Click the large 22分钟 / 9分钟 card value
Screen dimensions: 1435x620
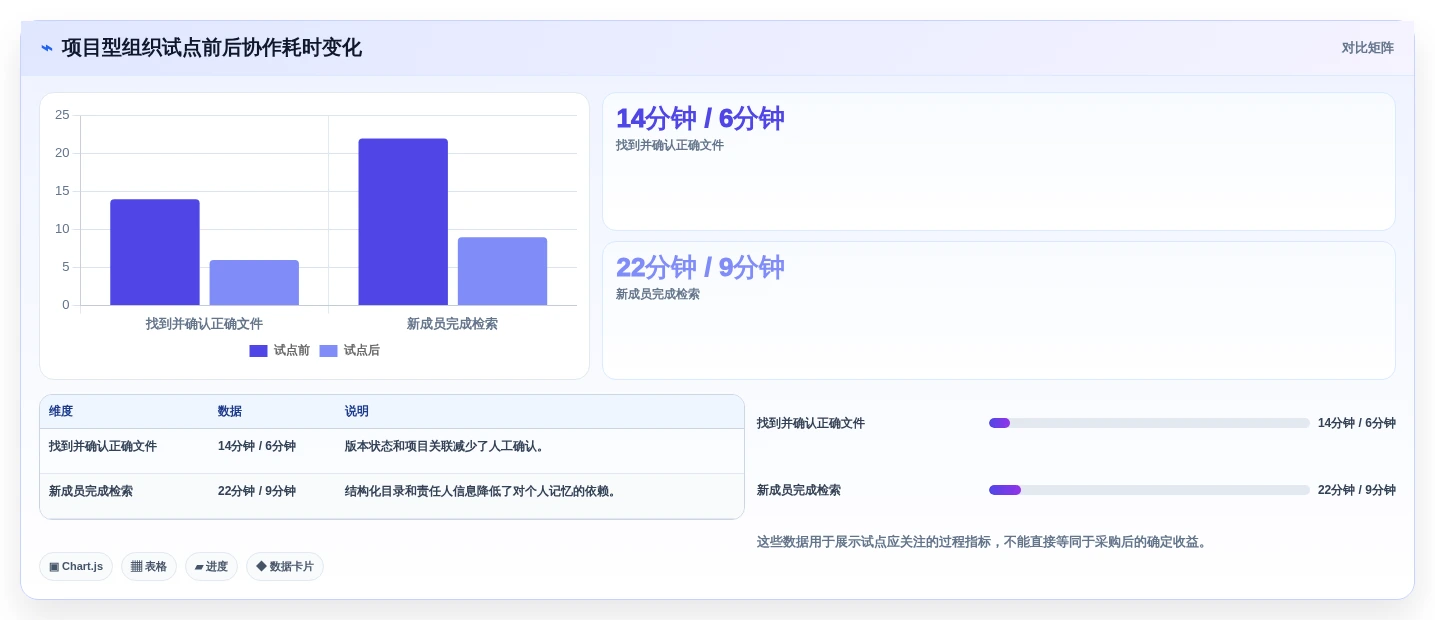coord(700,268)
